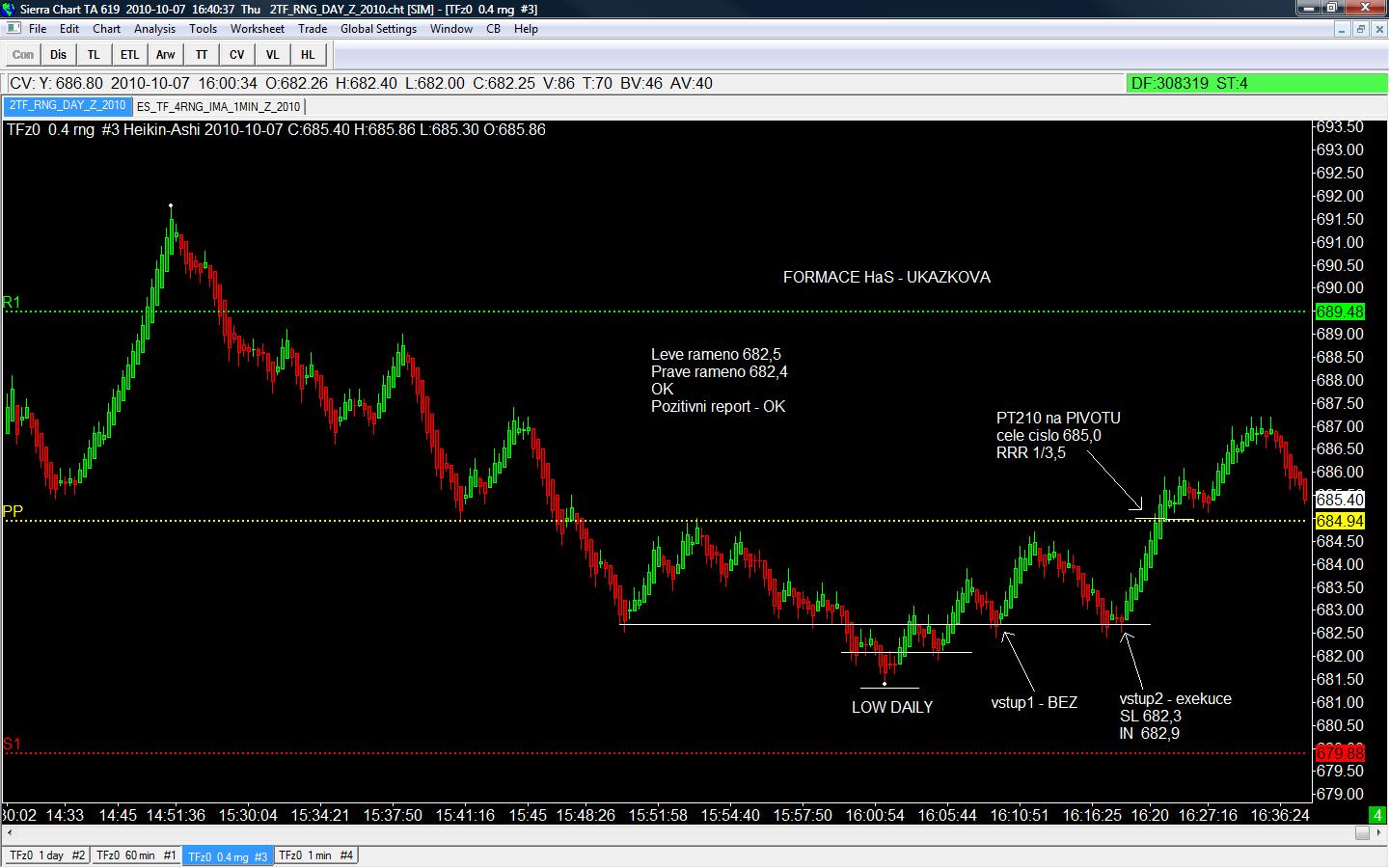Click the red 679.88 price label
This screenshot has height=868, width=1389.
click(x=1341, y=752)
